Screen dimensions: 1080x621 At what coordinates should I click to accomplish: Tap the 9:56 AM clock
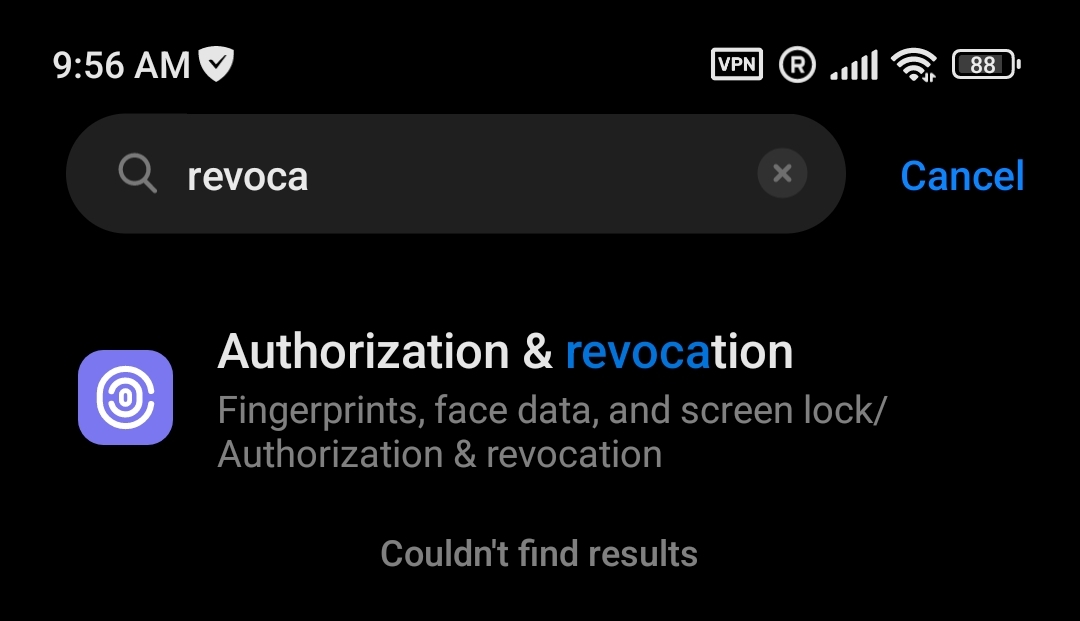click(x=121, y=65)
